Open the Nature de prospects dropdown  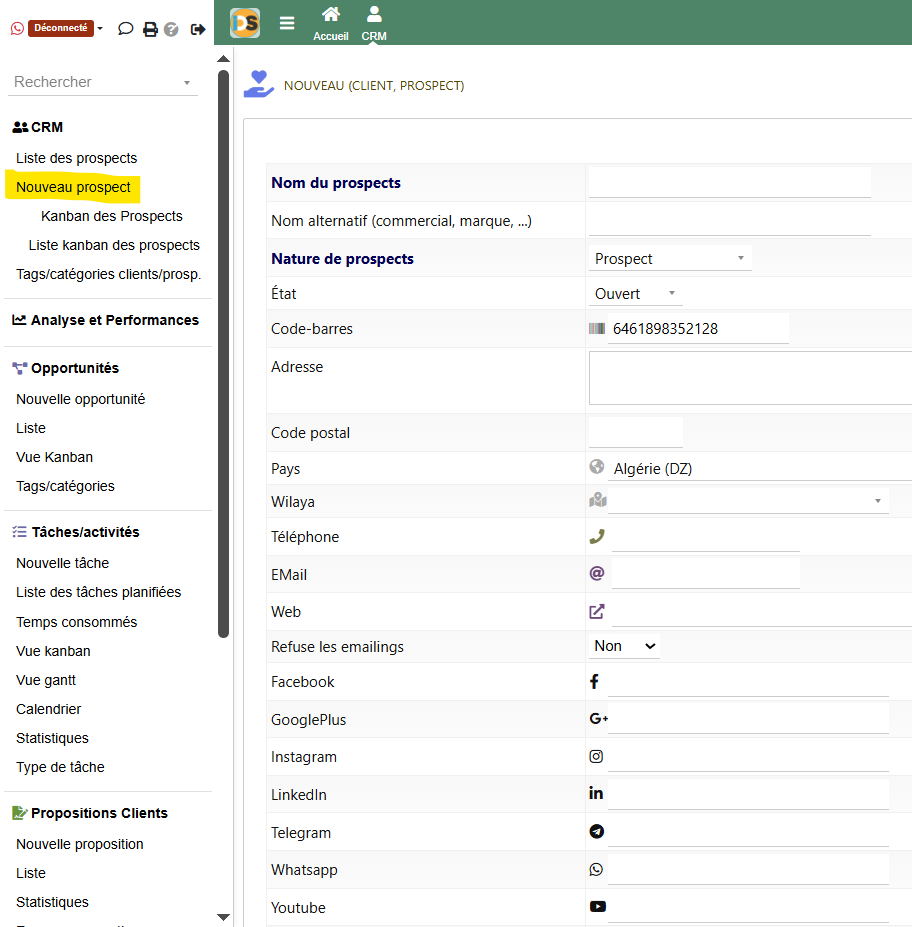point(670,259)
